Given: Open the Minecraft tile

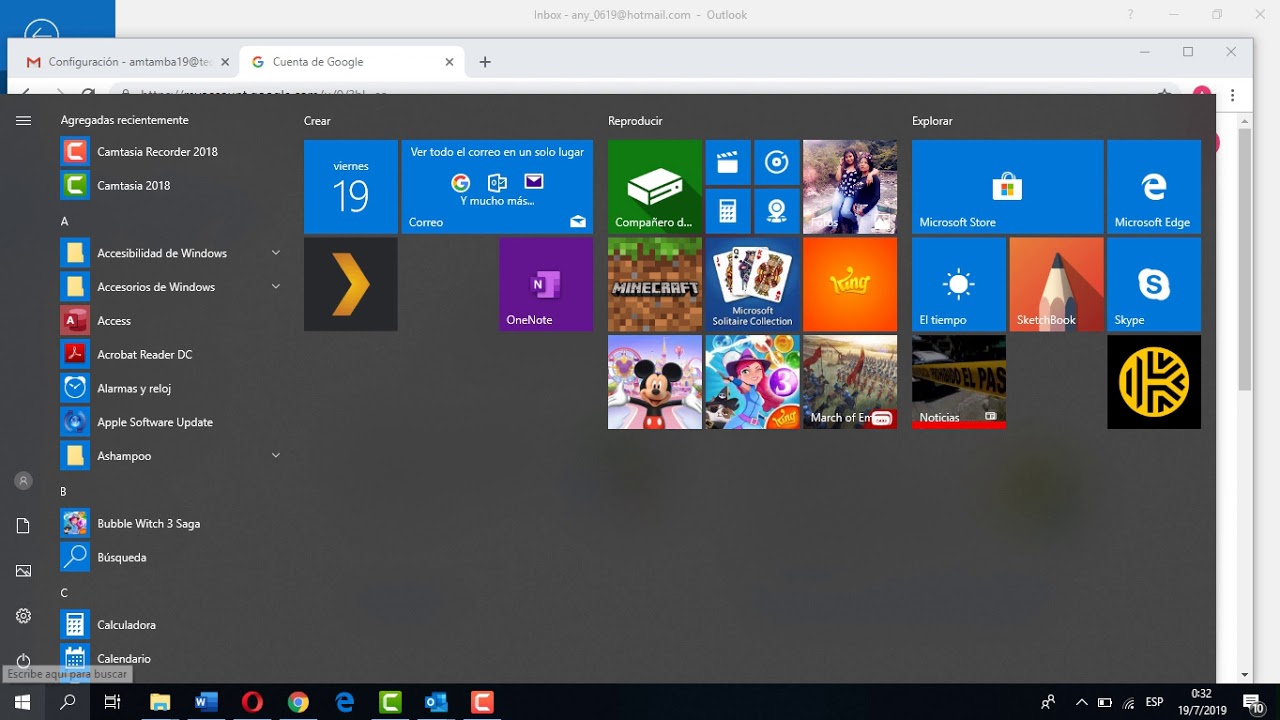Looking at the screenshot, I should [x=655, y=284].
